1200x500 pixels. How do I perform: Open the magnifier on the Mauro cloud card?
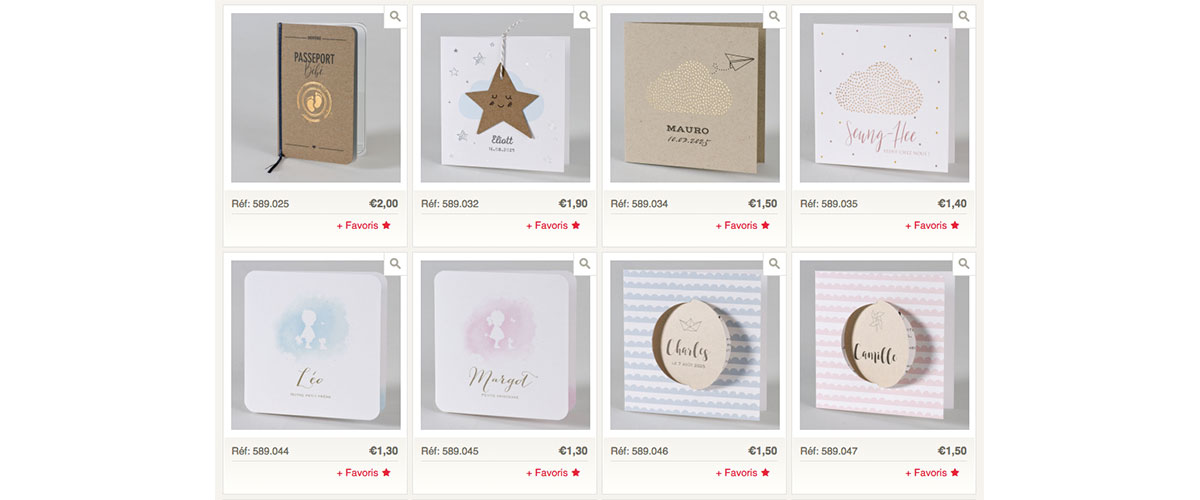click(x=774, y=17)
